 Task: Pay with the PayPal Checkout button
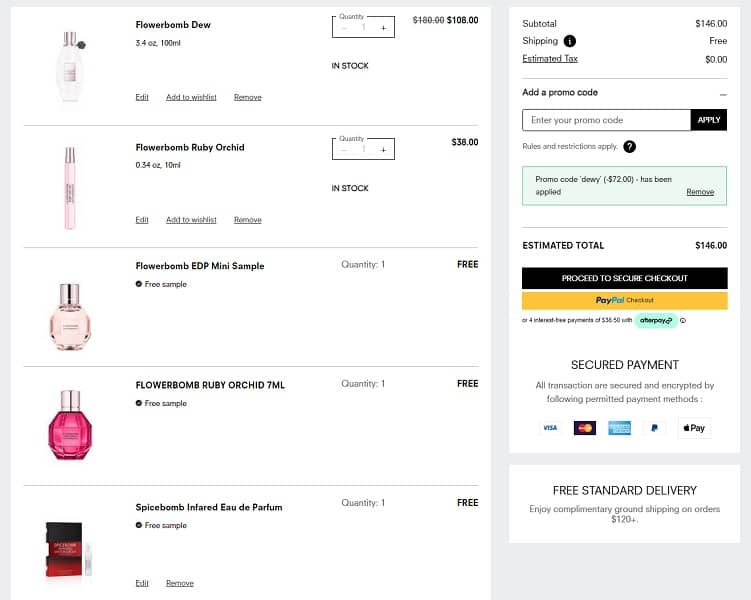(624, 300)
